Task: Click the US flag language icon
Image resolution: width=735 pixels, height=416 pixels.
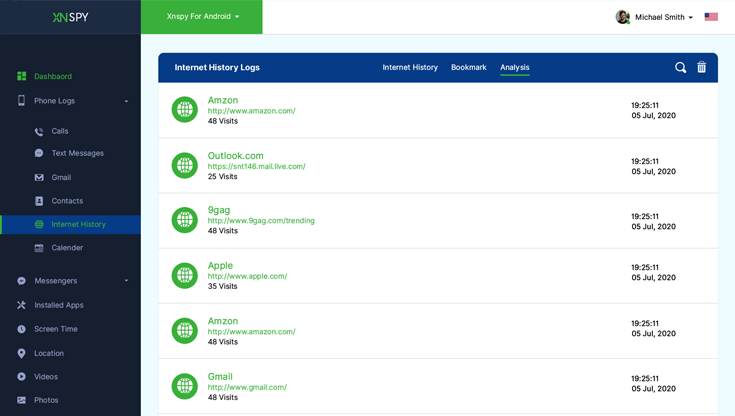Action: coord(711,17)
